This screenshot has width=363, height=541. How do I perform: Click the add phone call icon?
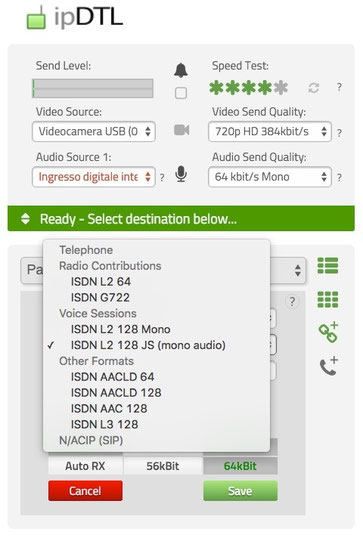pos(328,366)
